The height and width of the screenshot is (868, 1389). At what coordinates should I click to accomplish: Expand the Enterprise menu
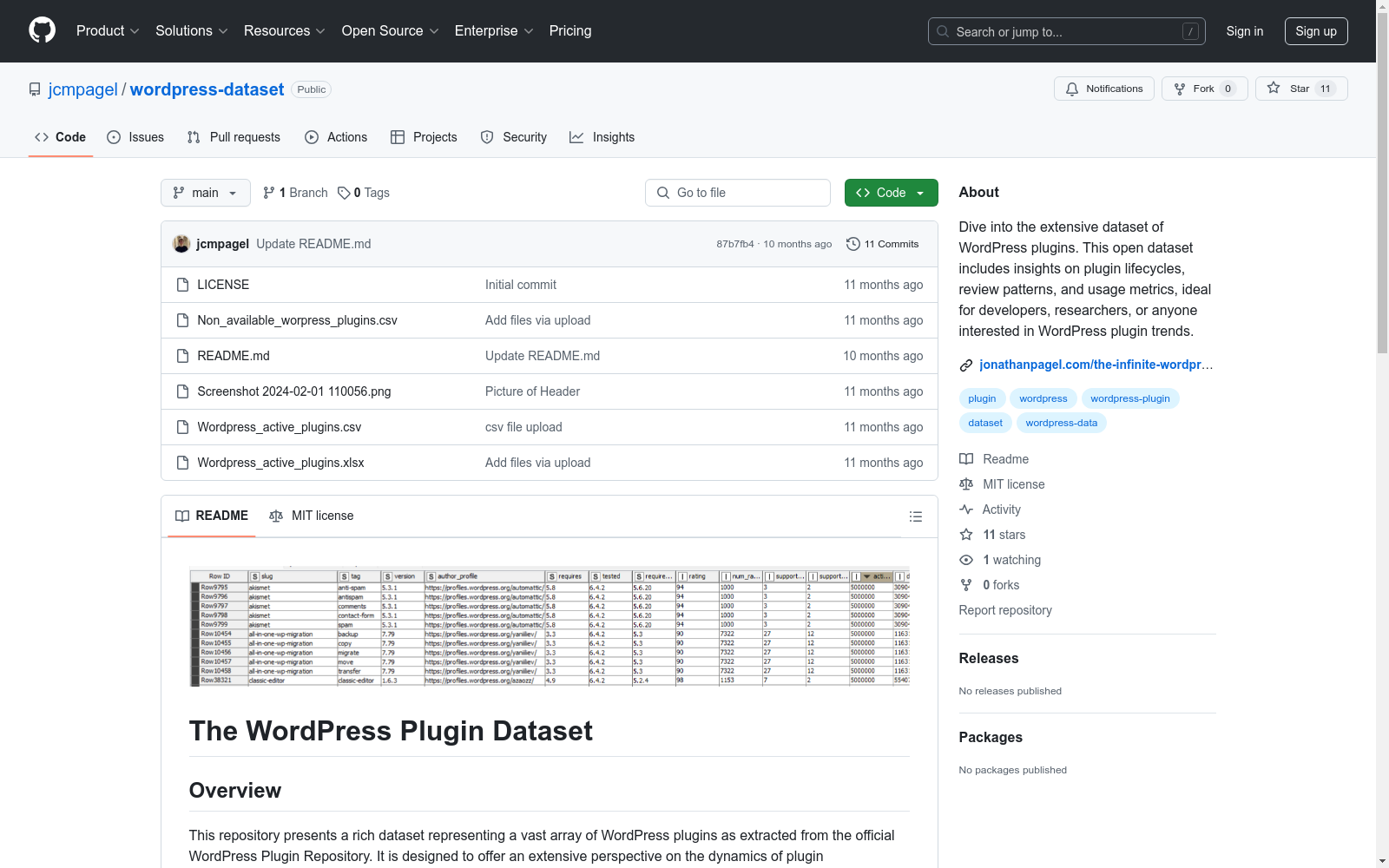coord(494,31)
